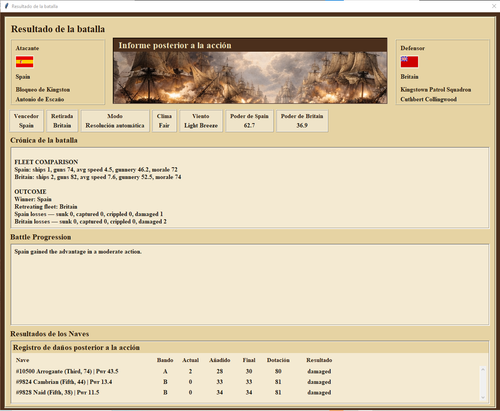Click the Dotación column header
Viewport: 500px width, 411px height.
pos(278,360)
